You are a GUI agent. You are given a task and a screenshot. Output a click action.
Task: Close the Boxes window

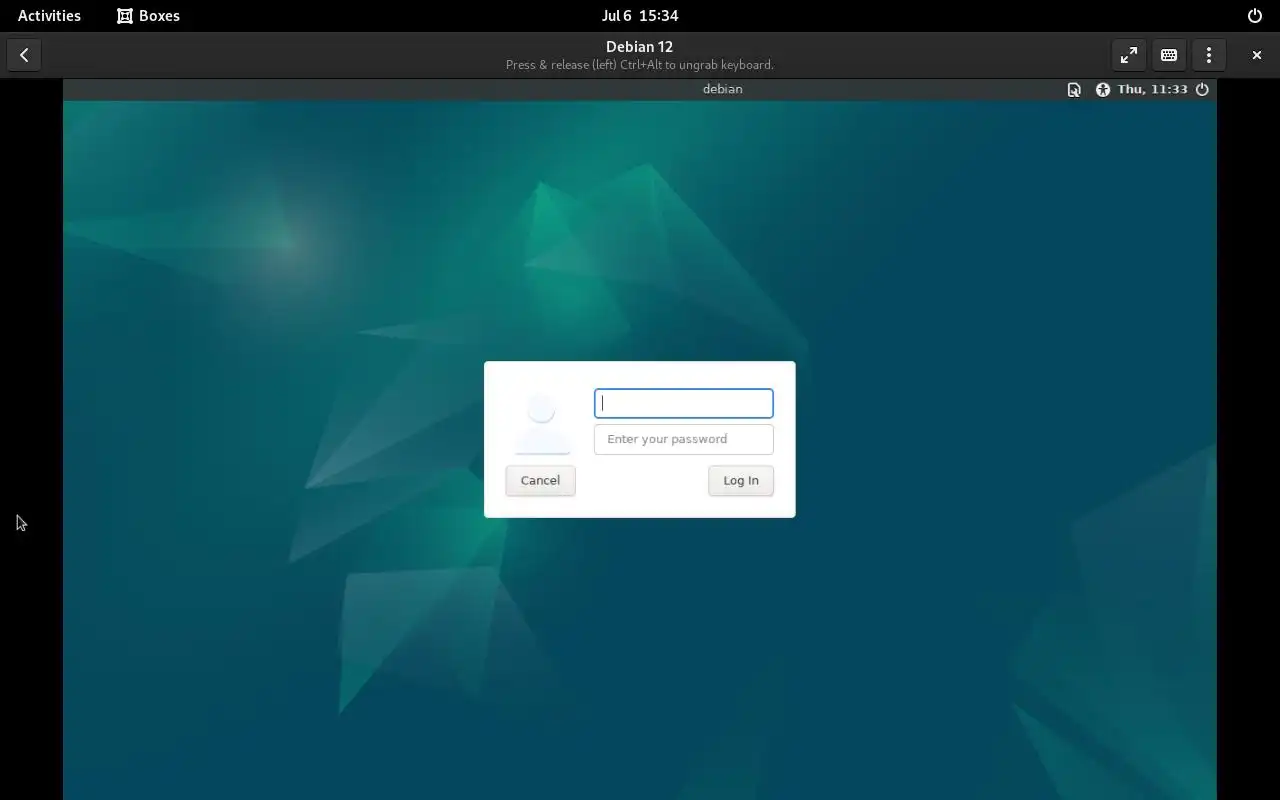coord(1257,55)
